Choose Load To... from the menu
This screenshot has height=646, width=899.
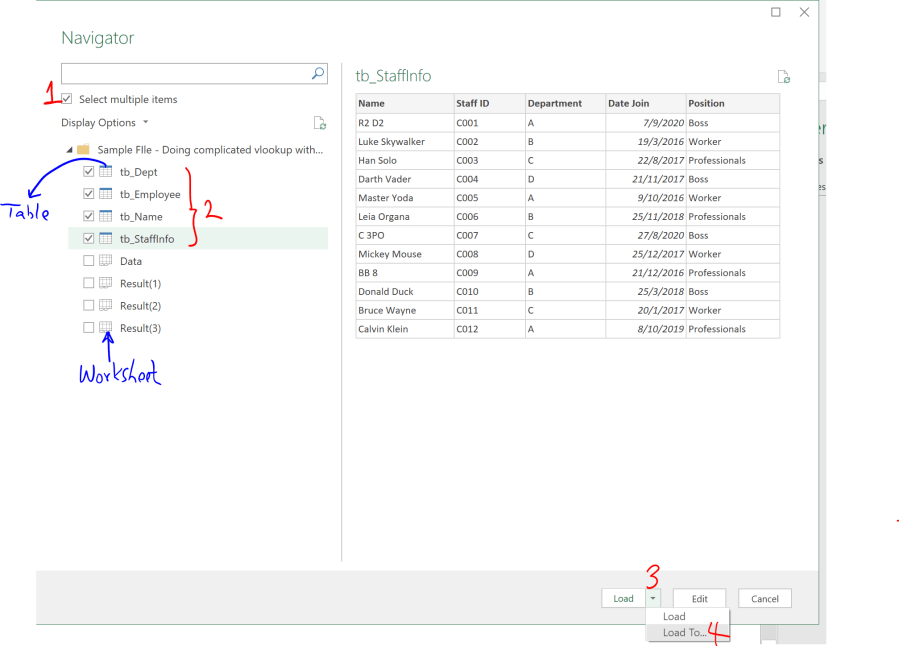click(x=684, y=632)
